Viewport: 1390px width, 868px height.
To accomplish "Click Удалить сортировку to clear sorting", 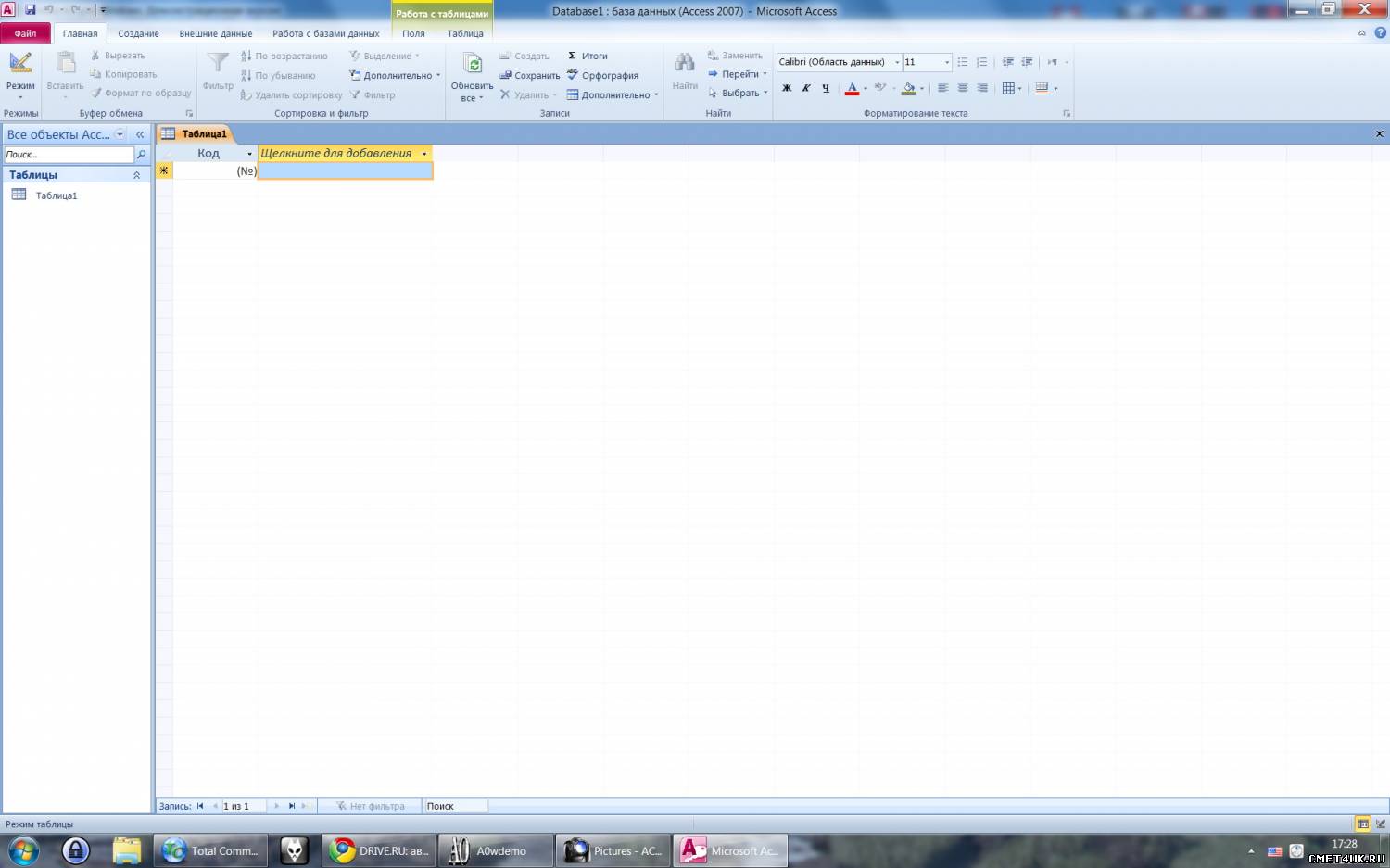I will tap(292, 95).
